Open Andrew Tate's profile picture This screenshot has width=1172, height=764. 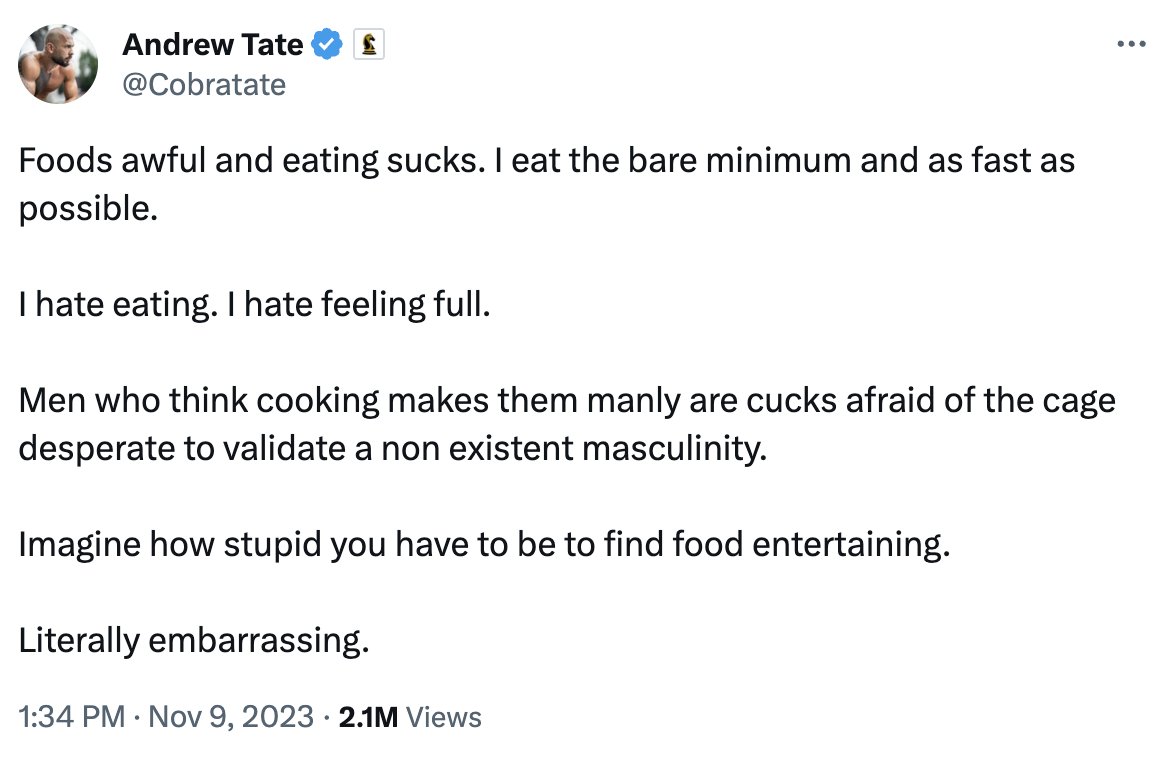pyautogui.click(x=58, y=64)
